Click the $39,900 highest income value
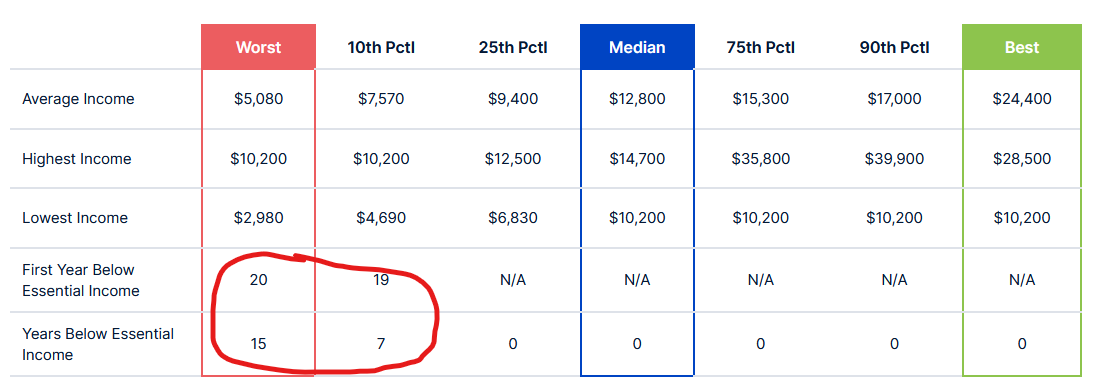The image size is (1095, 389). [895, 159]
